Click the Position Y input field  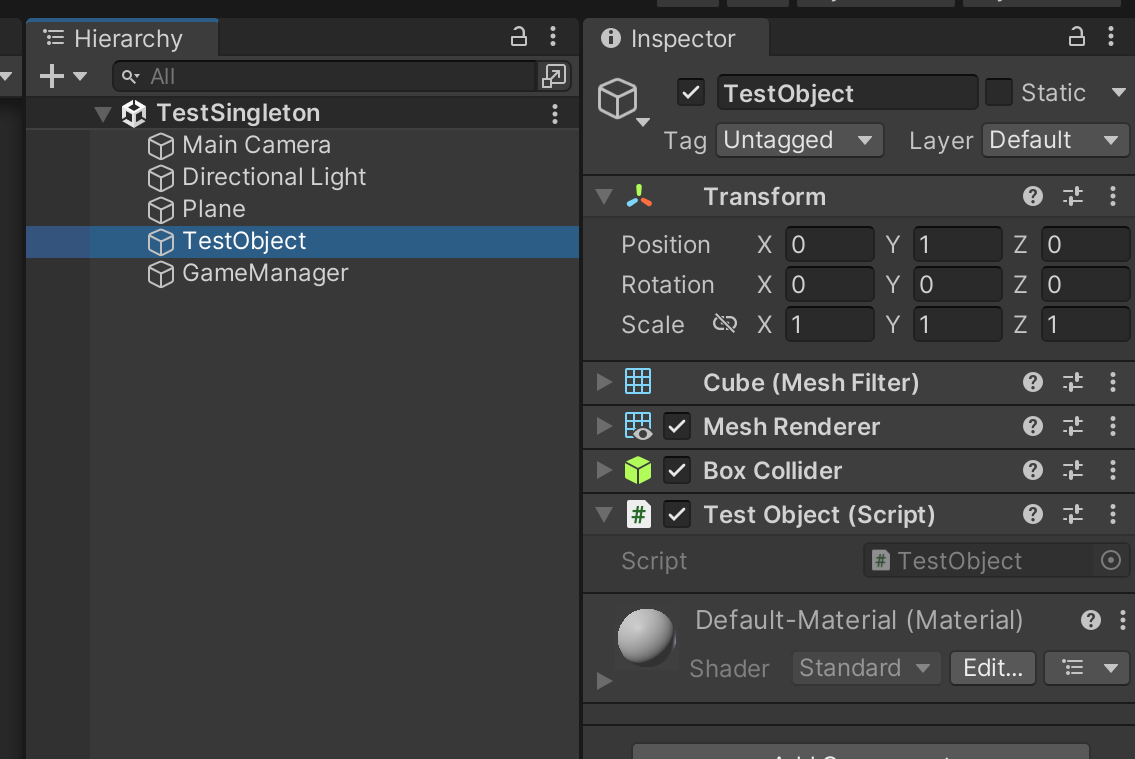(957, 245)
